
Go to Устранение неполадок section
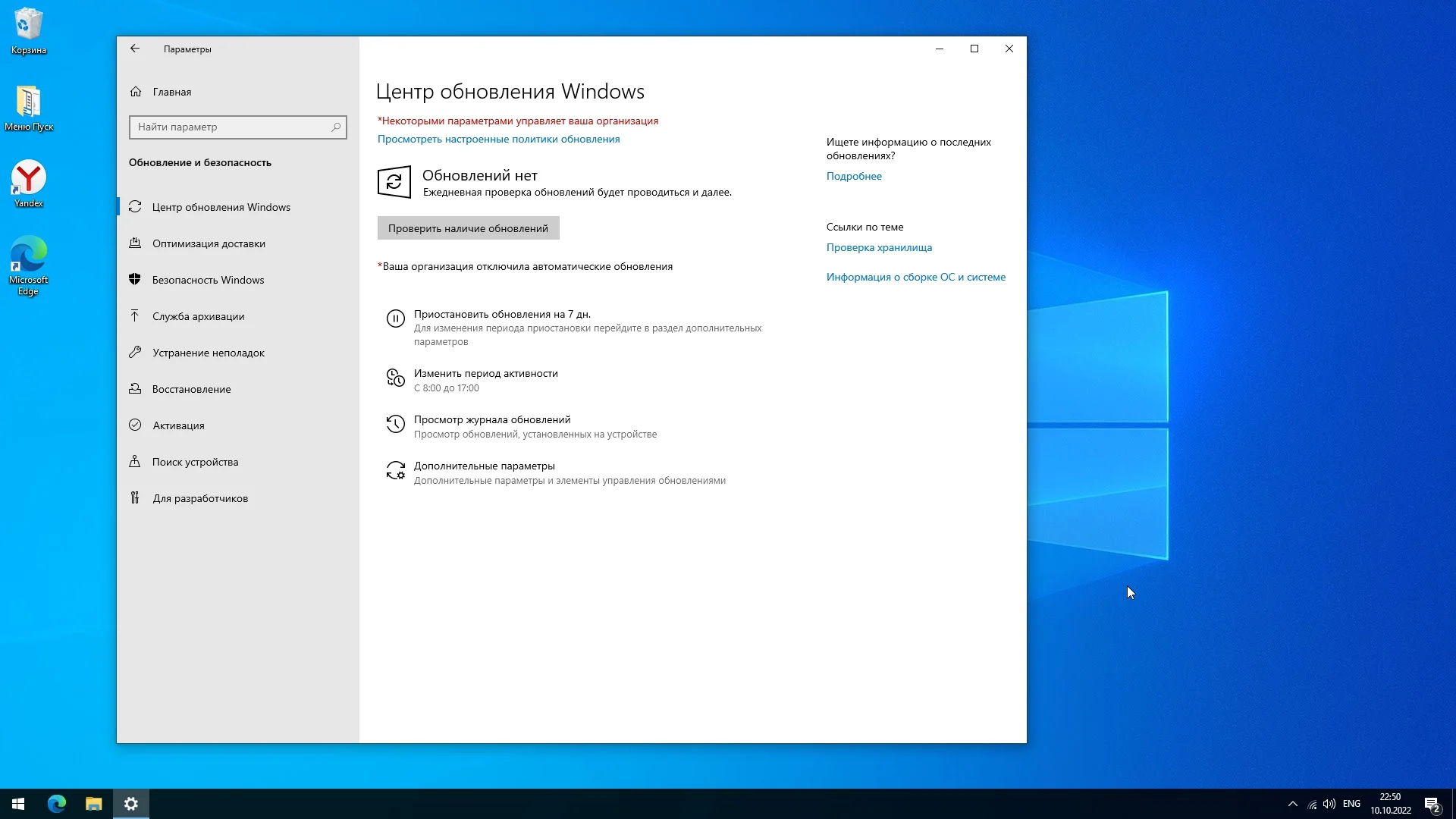(x=208, y=353)
